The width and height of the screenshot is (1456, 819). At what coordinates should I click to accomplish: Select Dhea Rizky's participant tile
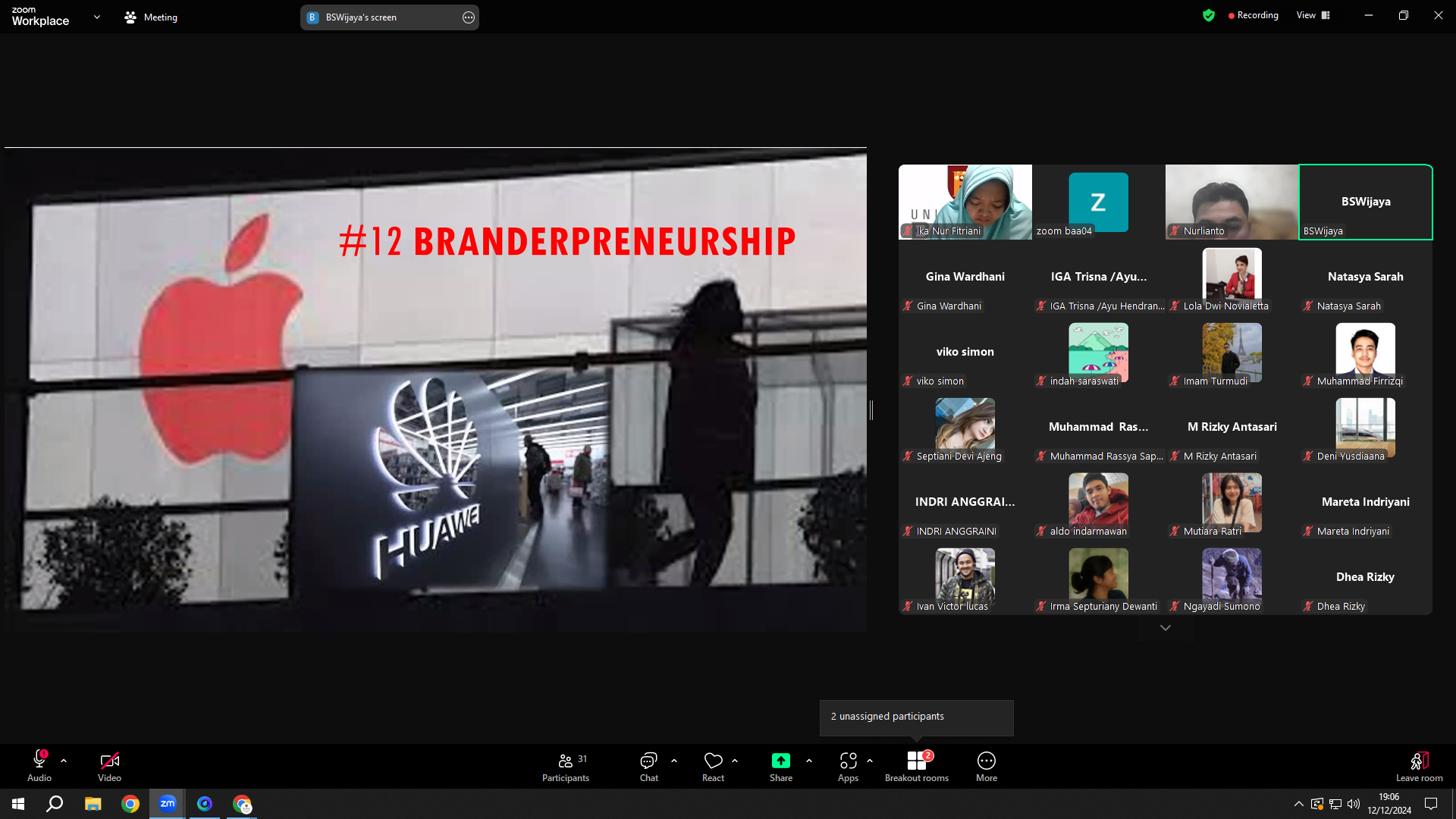[x=1366, y=577]
